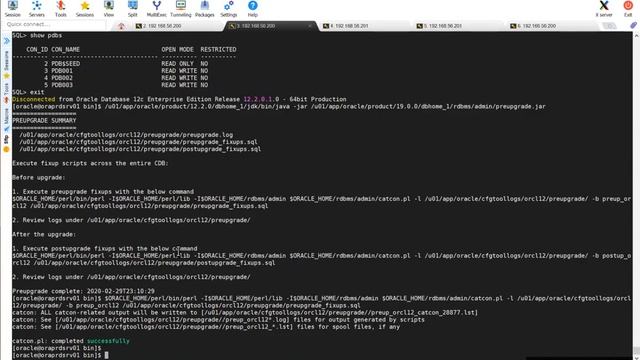Open the Sessions star icon

(x=85, y=9)
